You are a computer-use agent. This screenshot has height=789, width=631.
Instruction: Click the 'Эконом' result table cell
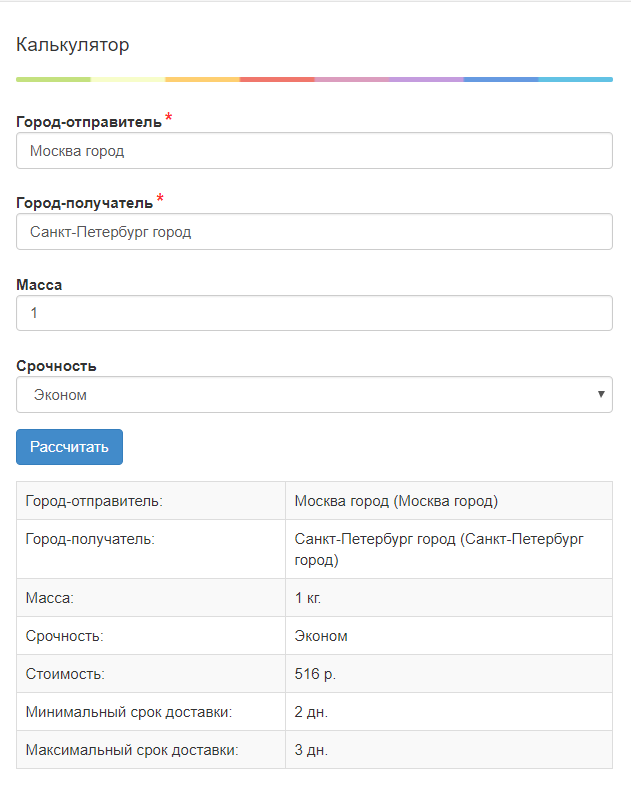[449, 636]
